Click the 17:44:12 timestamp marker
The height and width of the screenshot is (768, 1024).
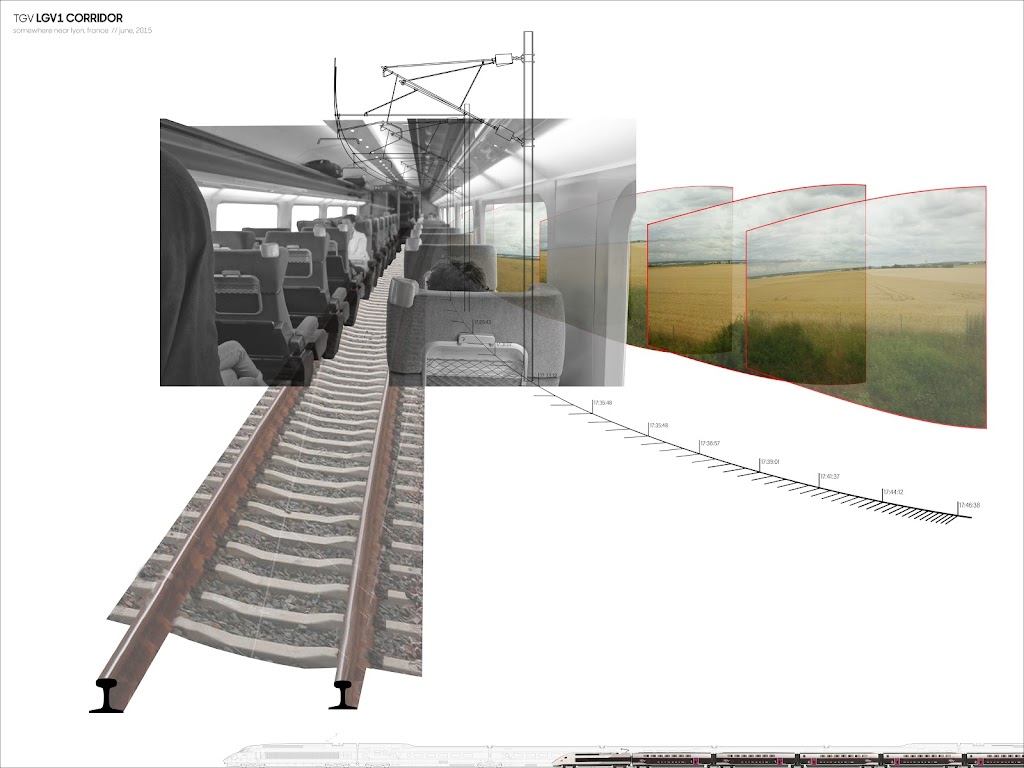coord(892,492)
